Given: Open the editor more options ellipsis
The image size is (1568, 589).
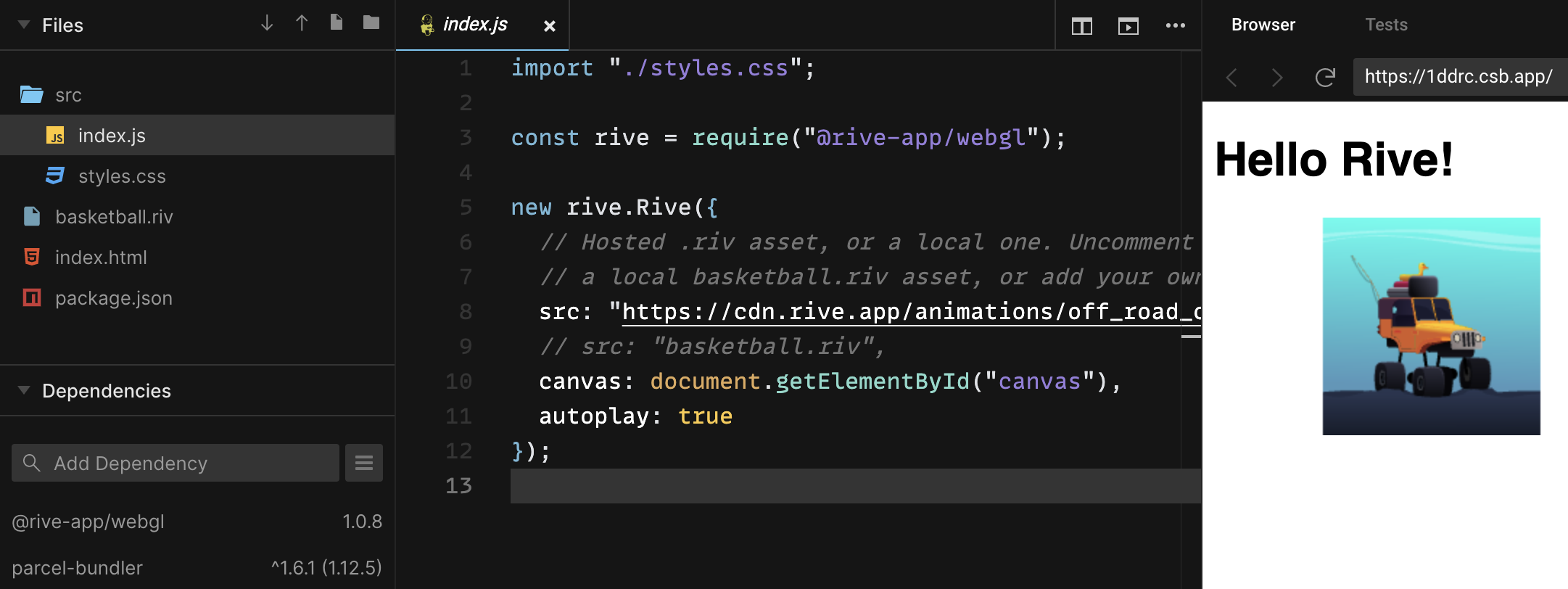Looking at the screenshot, I should (x=1176, y=25).
